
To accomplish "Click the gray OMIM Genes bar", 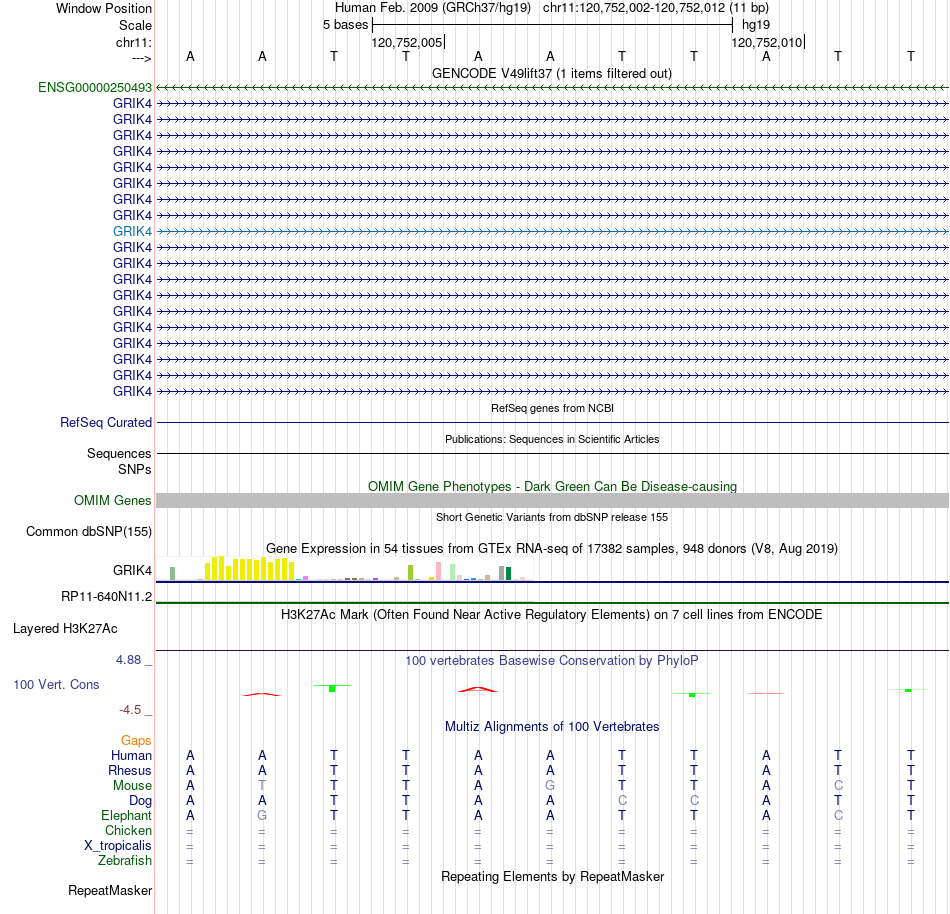I will (553, 500).
